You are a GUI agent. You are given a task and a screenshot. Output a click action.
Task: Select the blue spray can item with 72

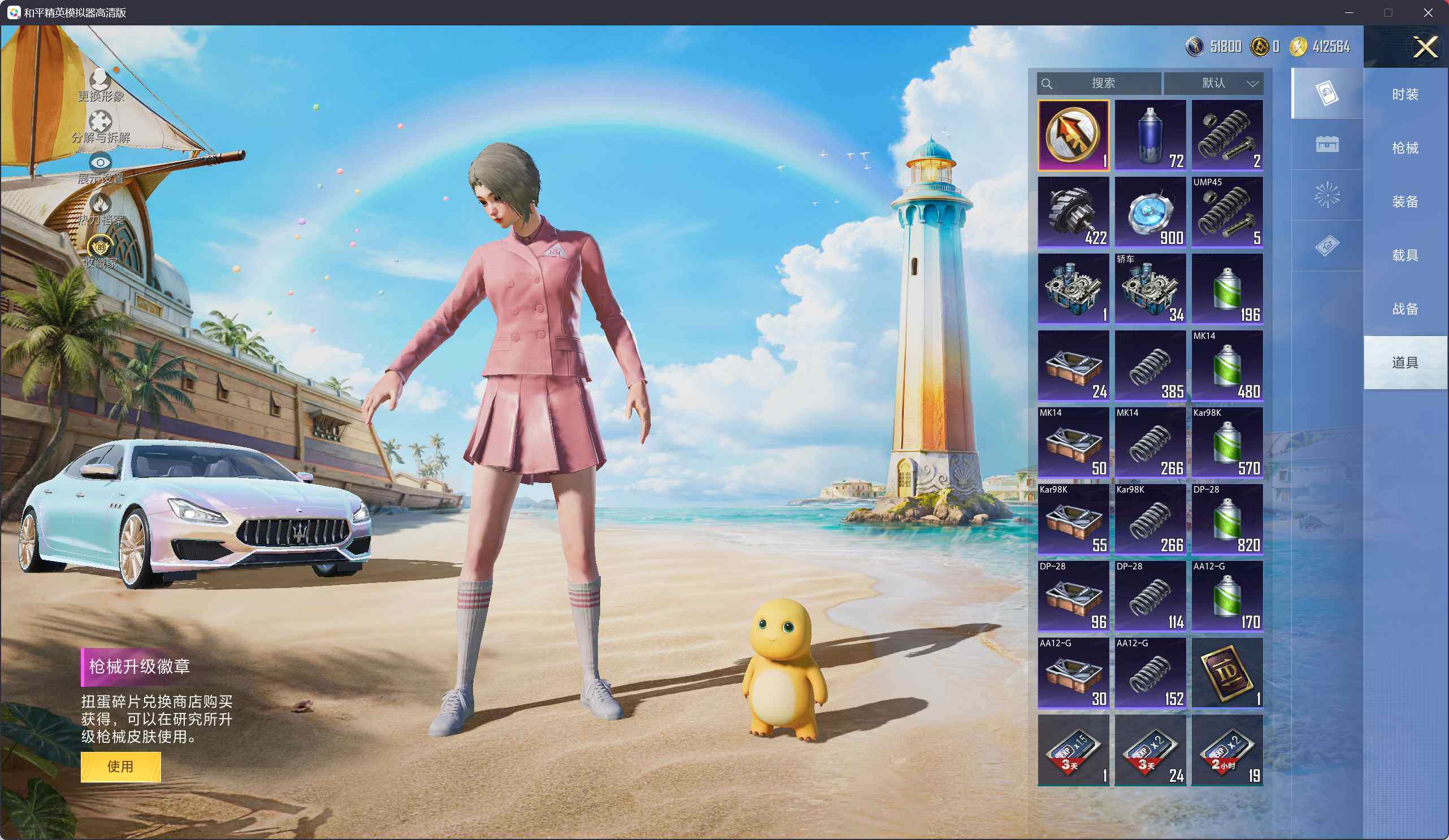(1150, 135)
